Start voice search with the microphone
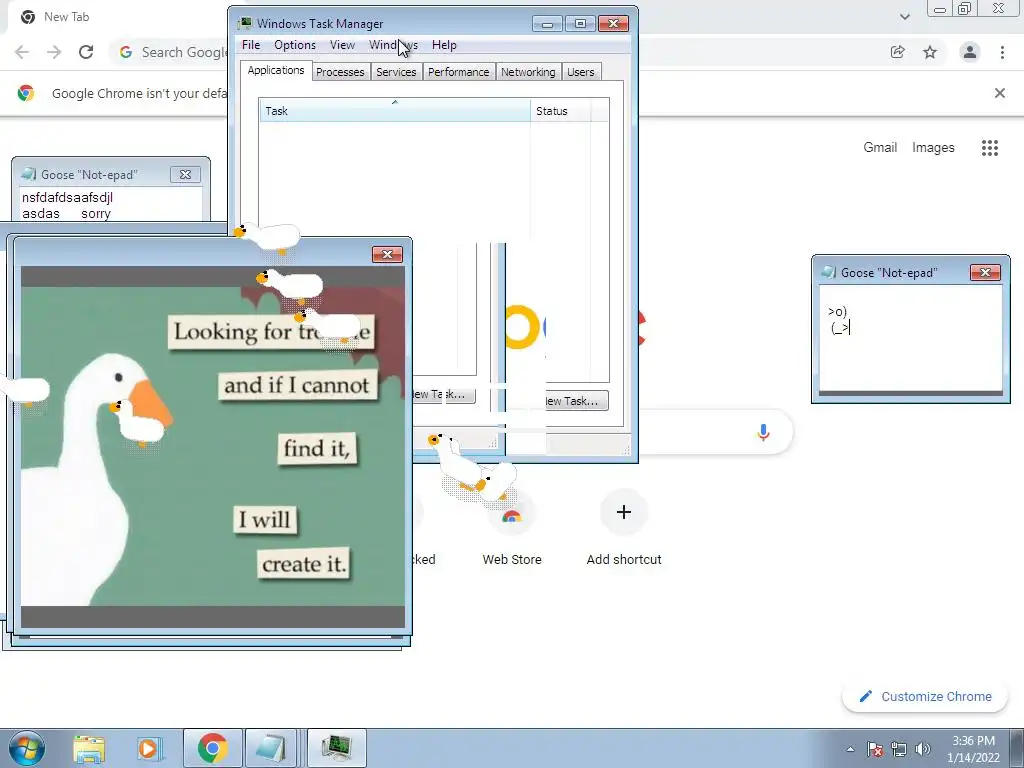The image size is (1024, 768). click(x=763, y=432)
